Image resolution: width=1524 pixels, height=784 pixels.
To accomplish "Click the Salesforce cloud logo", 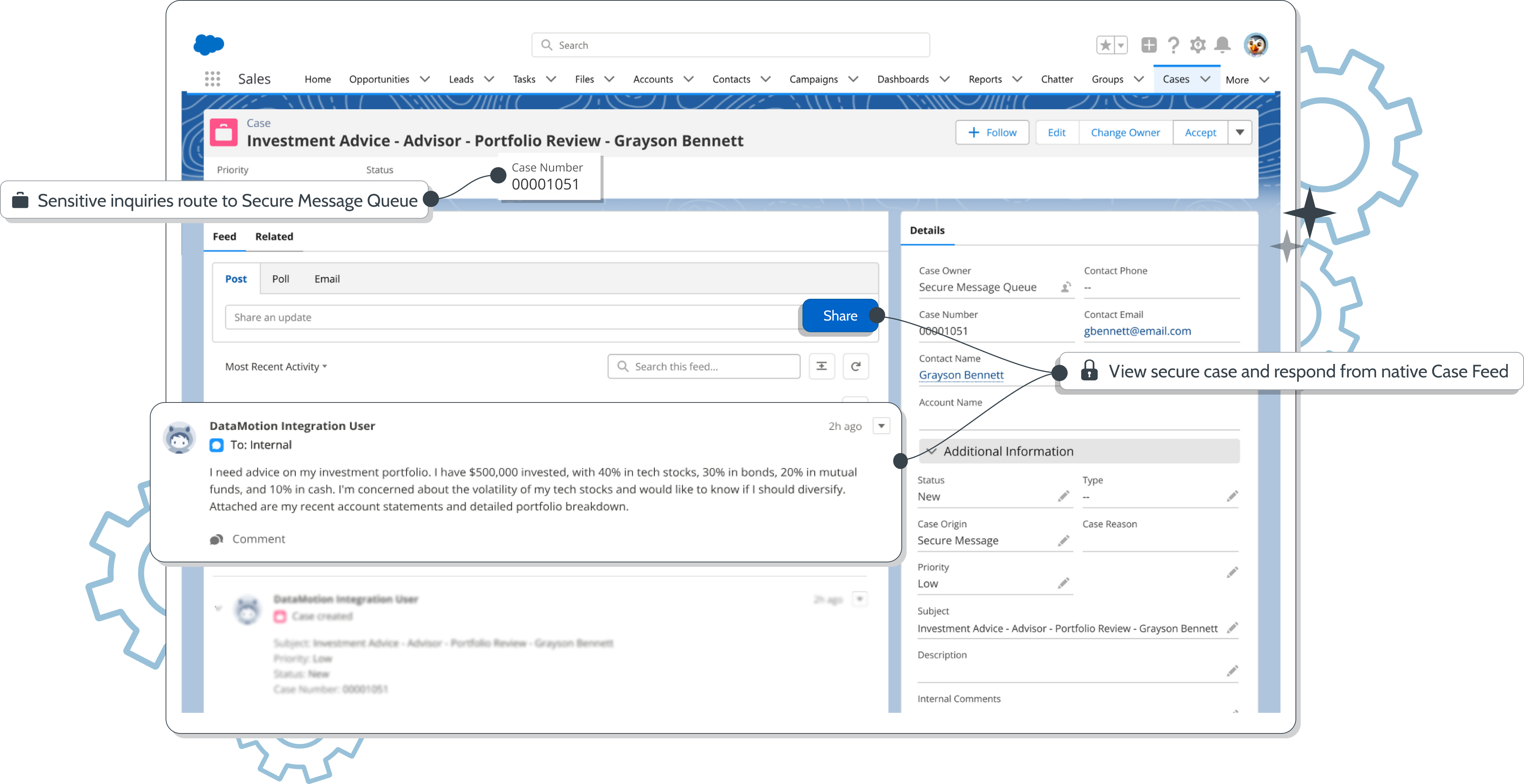I will (209, 44).
